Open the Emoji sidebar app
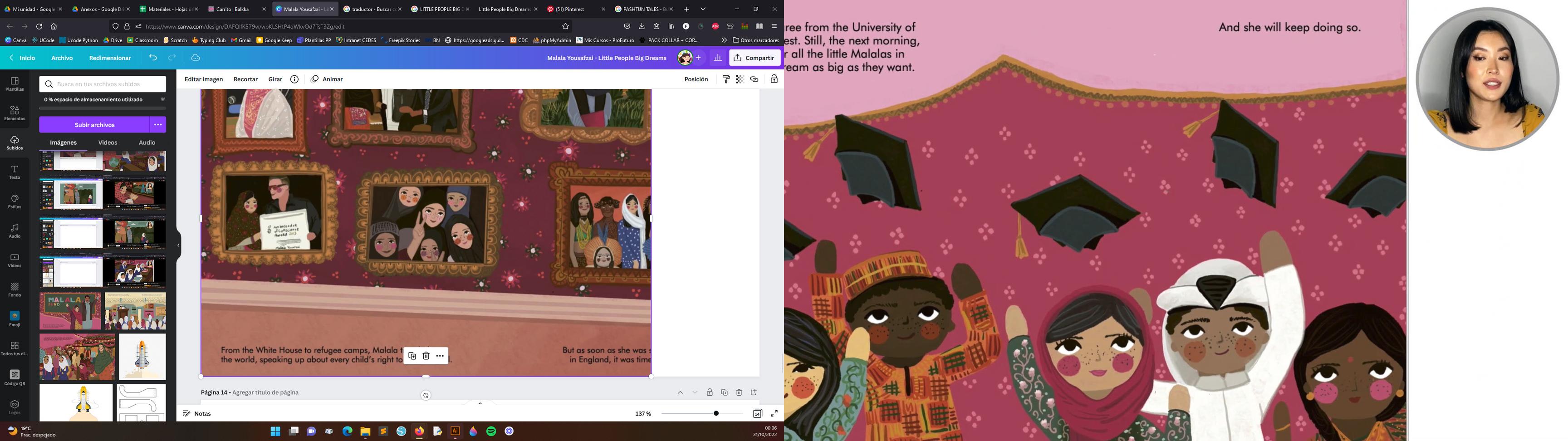The height and width of the screenshot is (441, 1568). click(15, 319)
